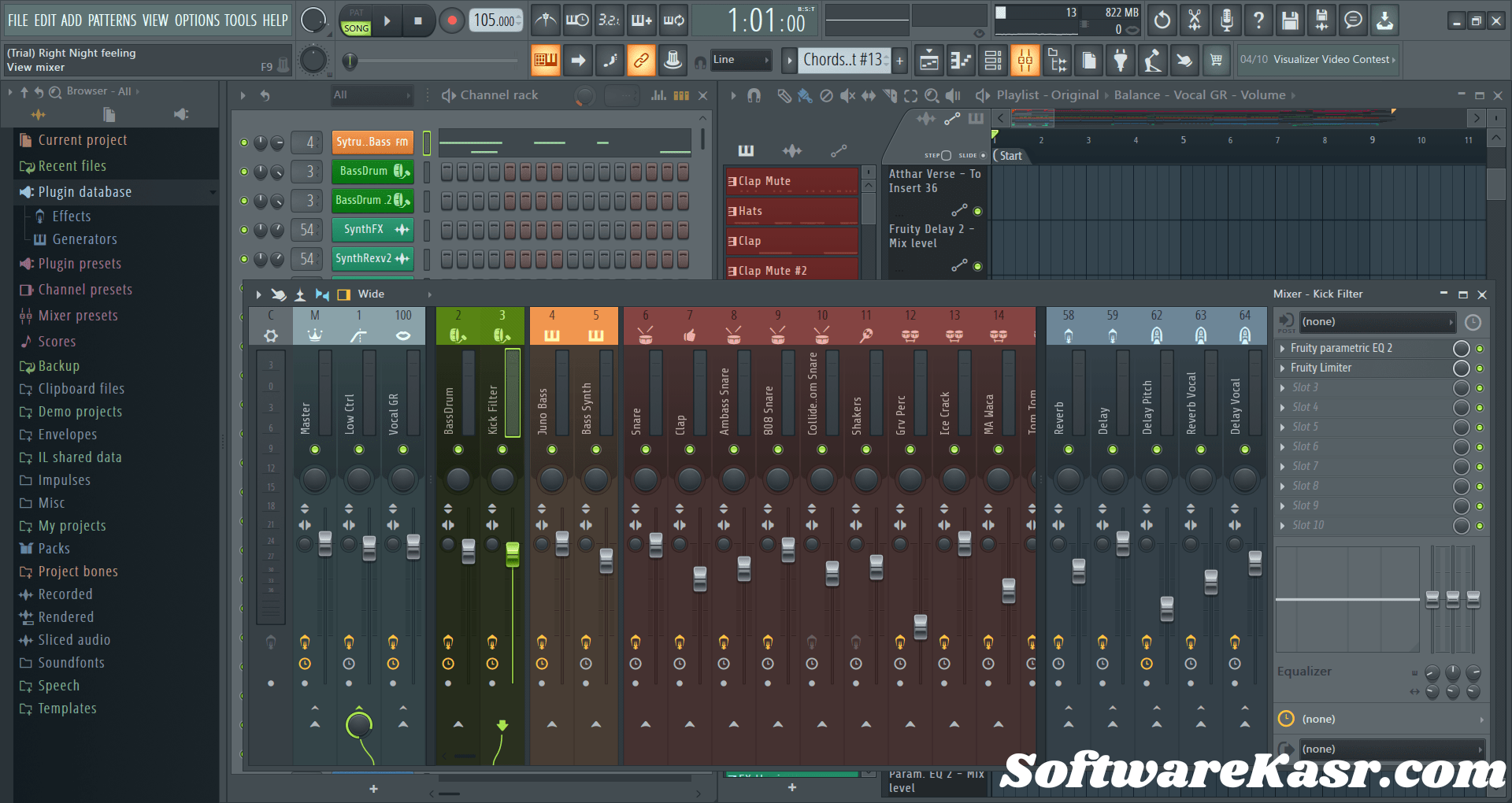Expand Fruity parametric EQ 2 slot arrow
The image size is (1512, 803).
[1283, 348]
